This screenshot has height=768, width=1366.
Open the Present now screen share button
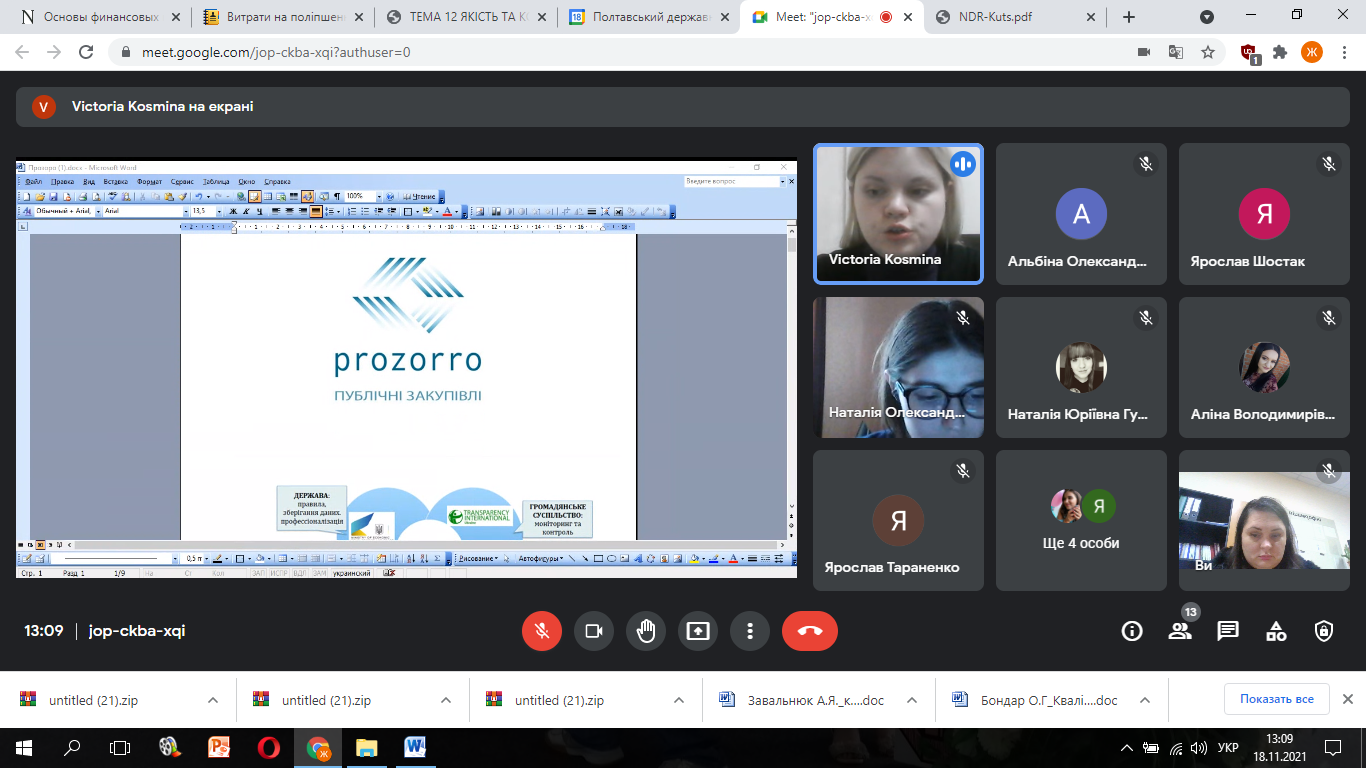point(698,631)
